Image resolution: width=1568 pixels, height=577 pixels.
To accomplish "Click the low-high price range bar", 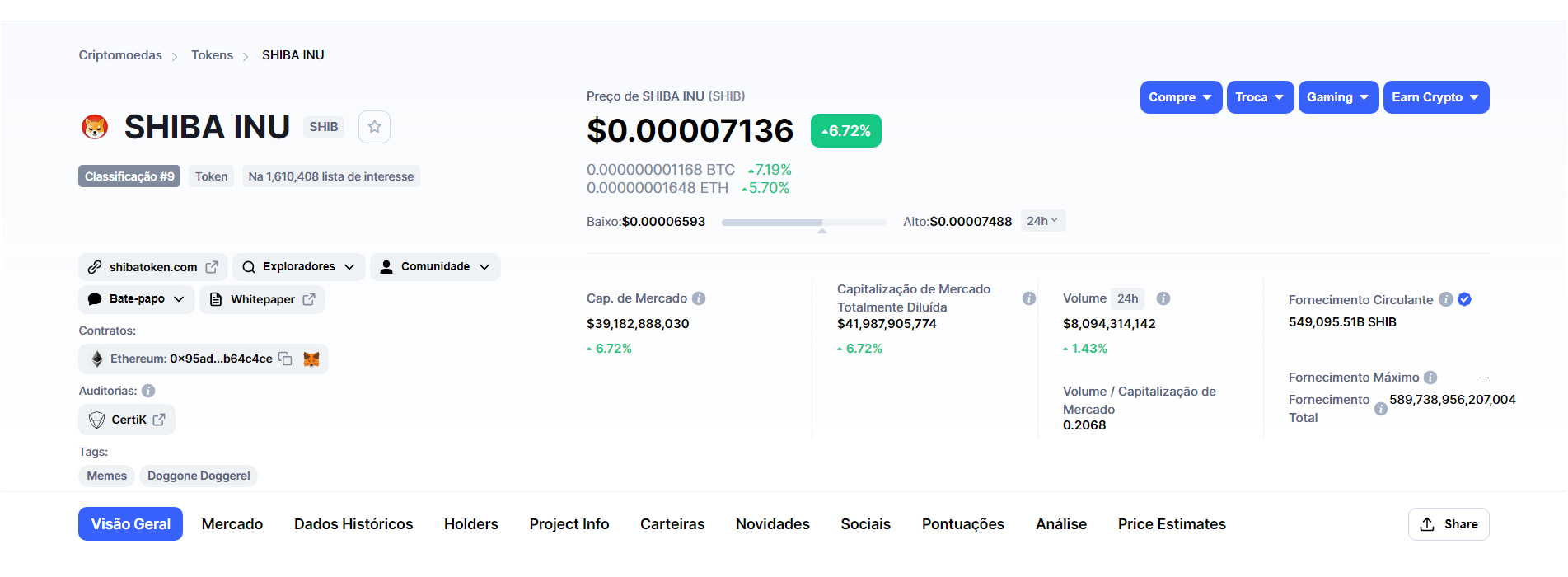I will pos(804,223).
